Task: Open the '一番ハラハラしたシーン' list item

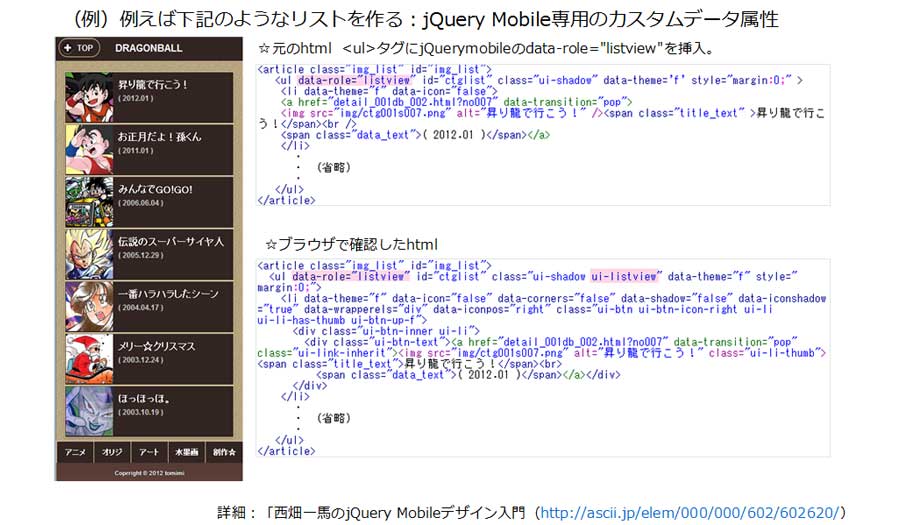Action: click(149, 306)
